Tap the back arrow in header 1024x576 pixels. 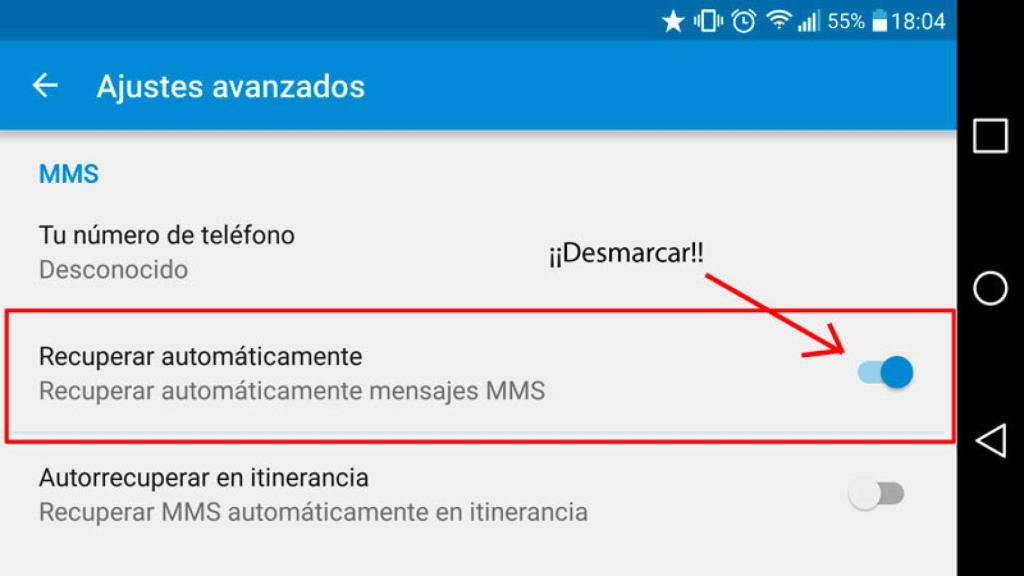click(45, 86)
